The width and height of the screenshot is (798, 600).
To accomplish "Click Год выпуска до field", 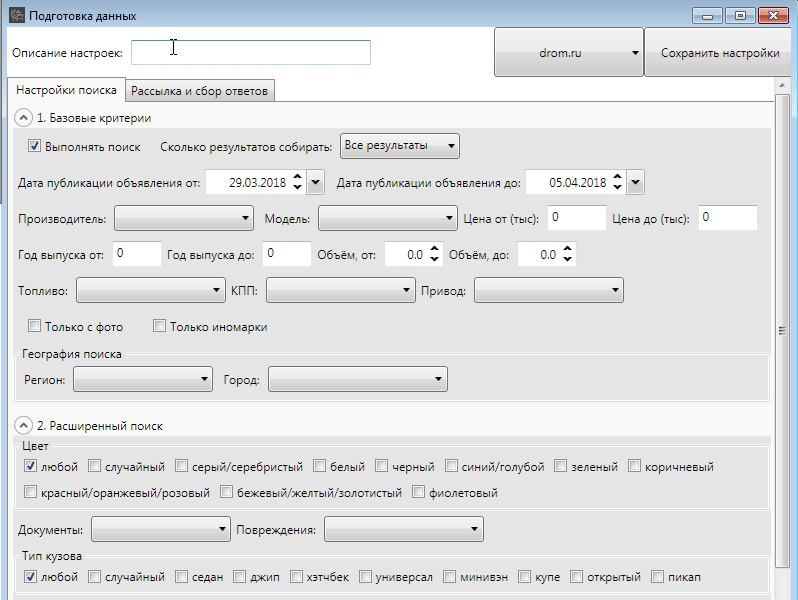I will point(287,253).
